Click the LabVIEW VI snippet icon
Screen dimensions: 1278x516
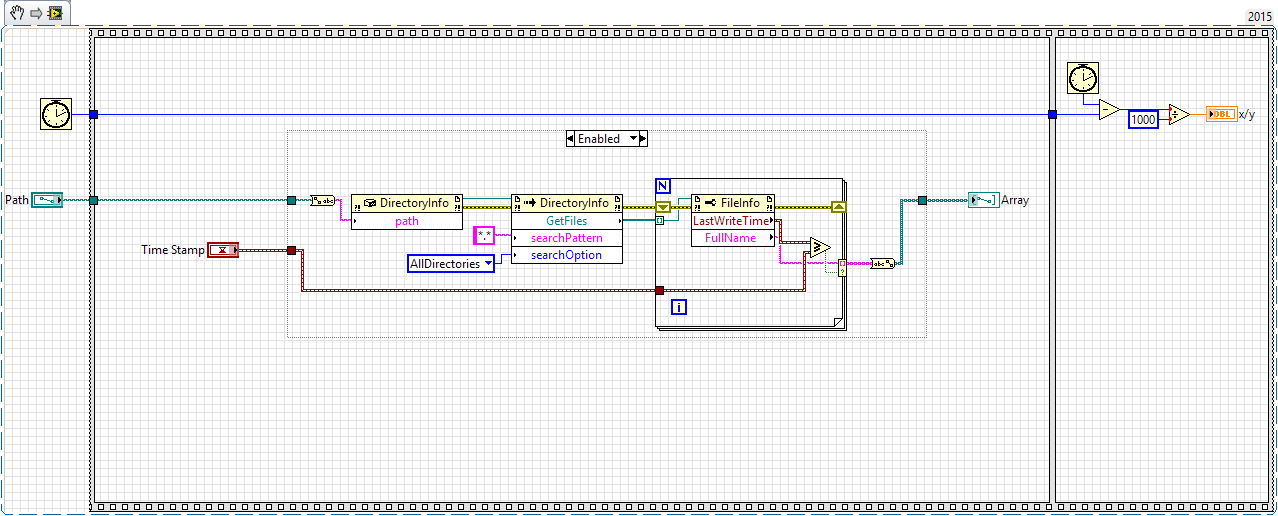[54, 14]
